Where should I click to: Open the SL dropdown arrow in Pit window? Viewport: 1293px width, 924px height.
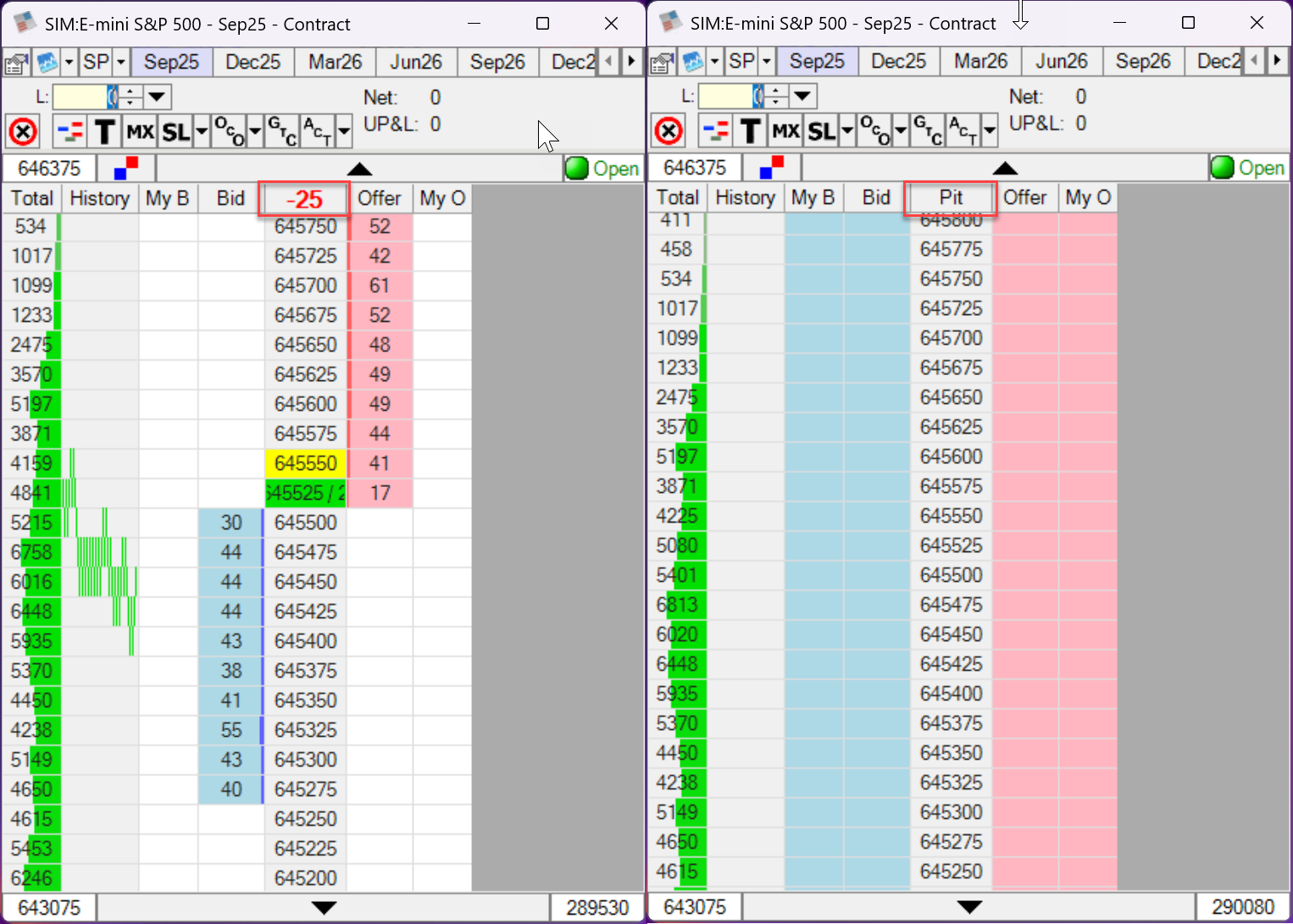pyautogui.click(x=846, y=131)
